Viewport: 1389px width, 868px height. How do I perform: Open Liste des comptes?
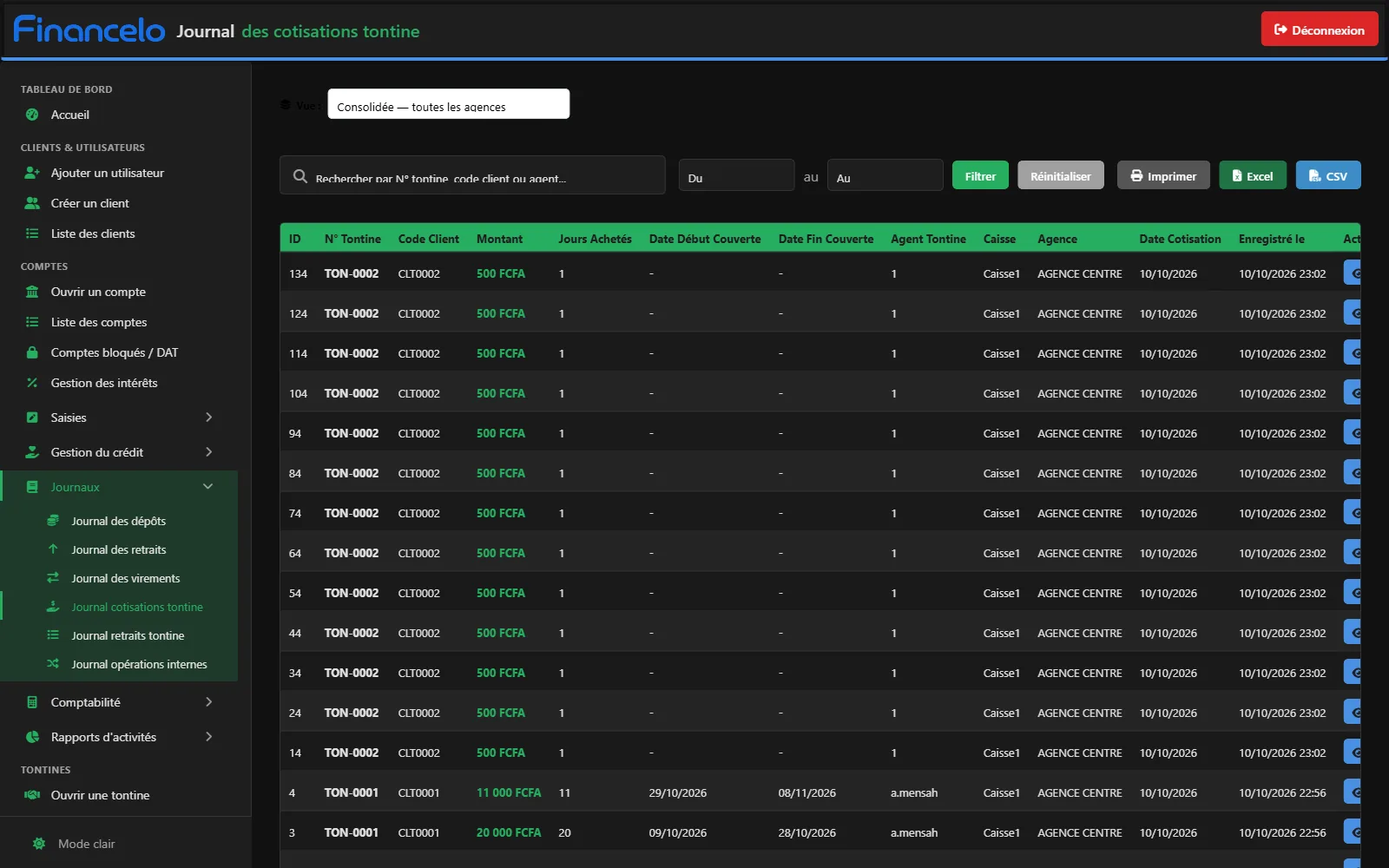(x=99, y=322)
